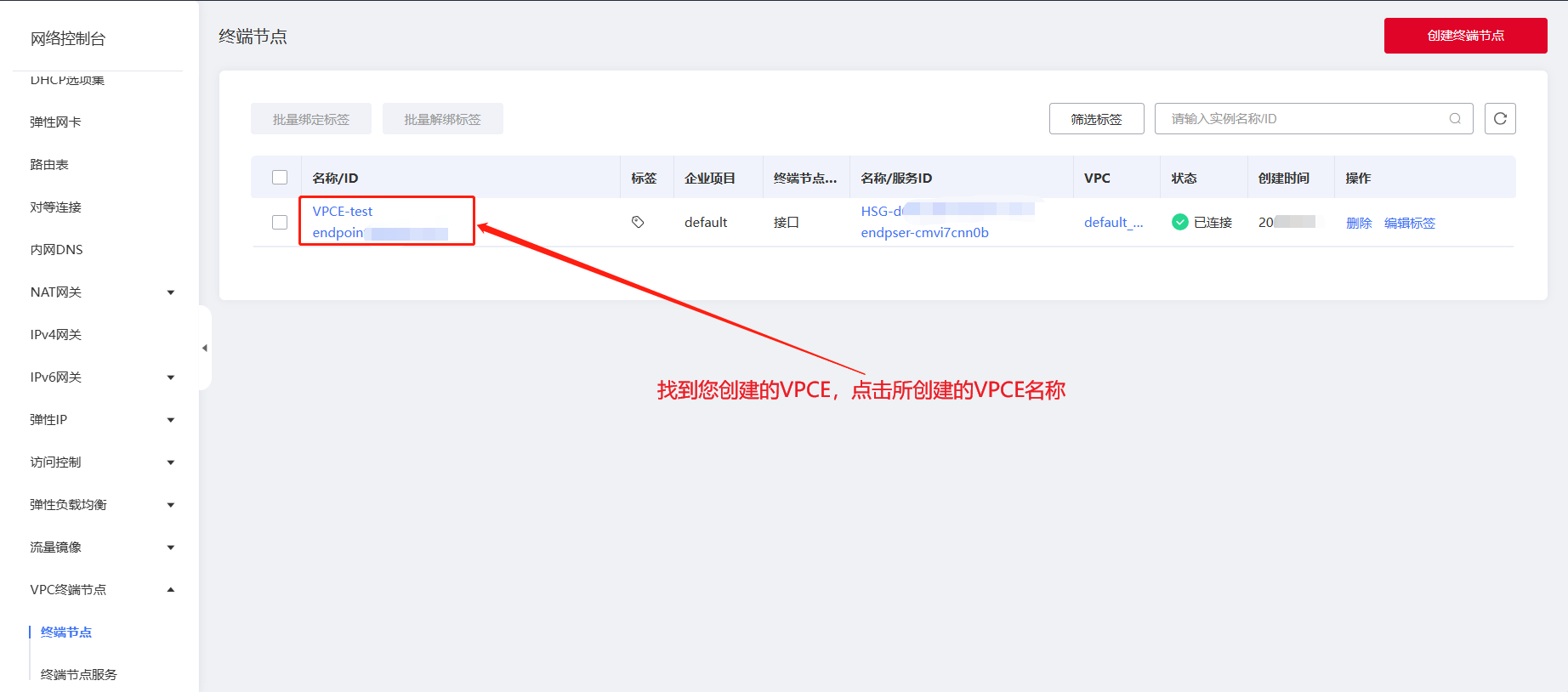Viewport: 1568px width, 692px height.
Task: Click the 名称/ID column header
Action: (x=335, y=178)
